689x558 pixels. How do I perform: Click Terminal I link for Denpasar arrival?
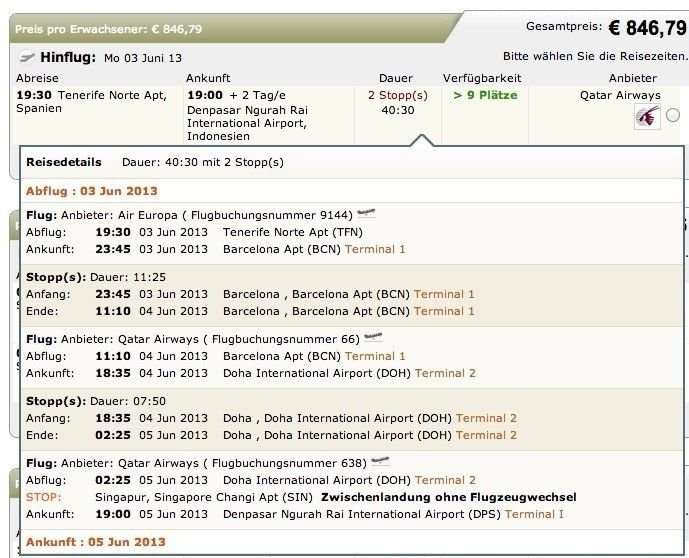(x=534, y=515)
